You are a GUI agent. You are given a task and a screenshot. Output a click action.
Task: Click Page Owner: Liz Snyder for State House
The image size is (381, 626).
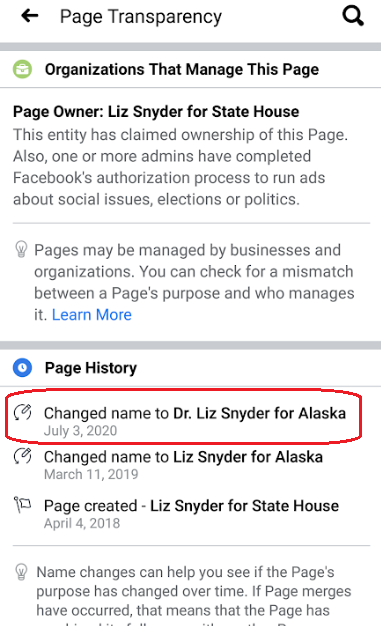pyautogui.click(x=156, y=111)
